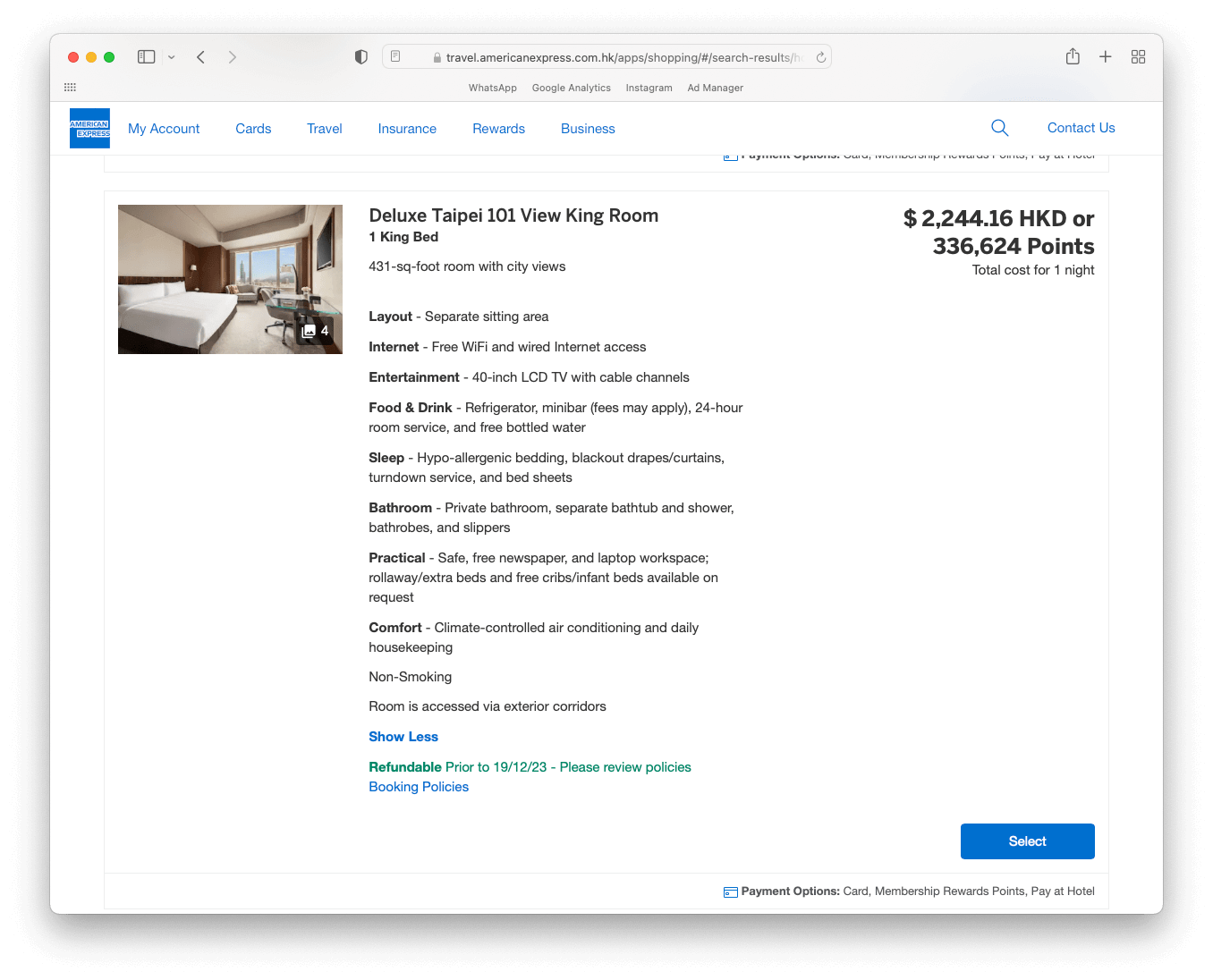Open the Travel menu
1213x980 pixels.
coord(325,129)
